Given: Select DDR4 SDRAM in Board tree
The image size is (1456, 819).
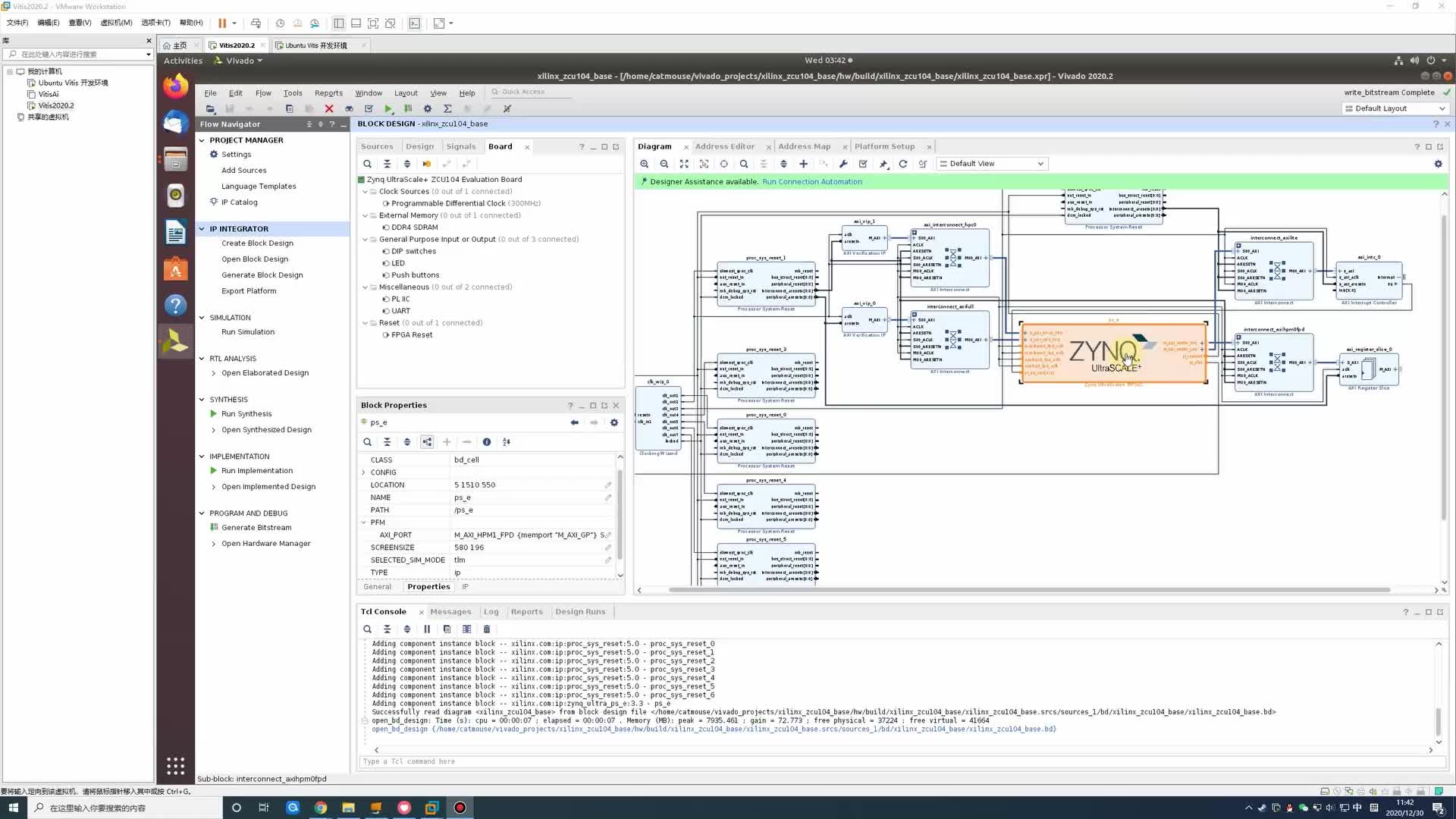Looking at the screenshot, I should point(414,227).
